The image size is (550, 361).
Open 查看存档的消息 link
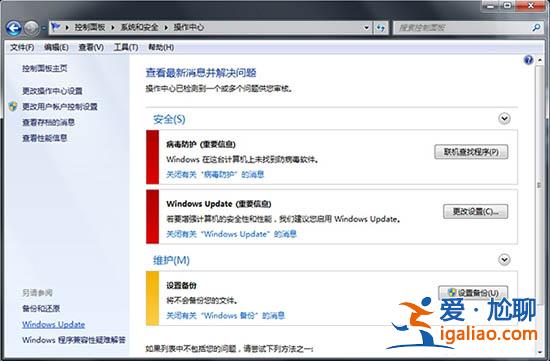pyautogui.click(x=48, y=122)
